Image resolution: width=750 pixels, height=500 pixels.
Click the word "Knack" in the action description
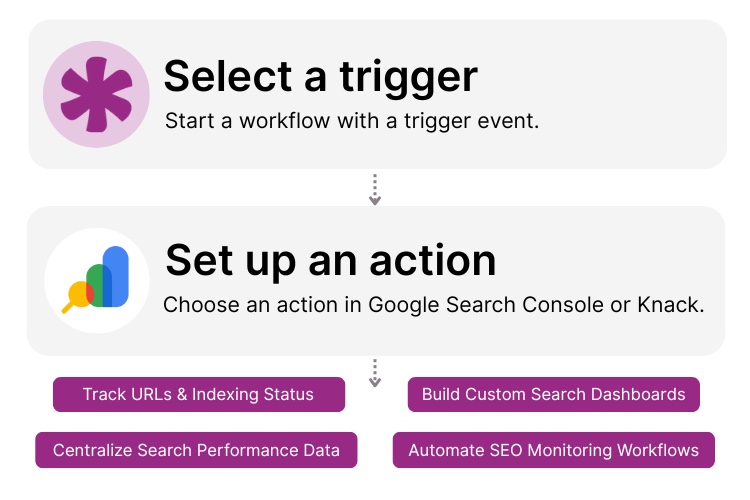pos(670,305)
